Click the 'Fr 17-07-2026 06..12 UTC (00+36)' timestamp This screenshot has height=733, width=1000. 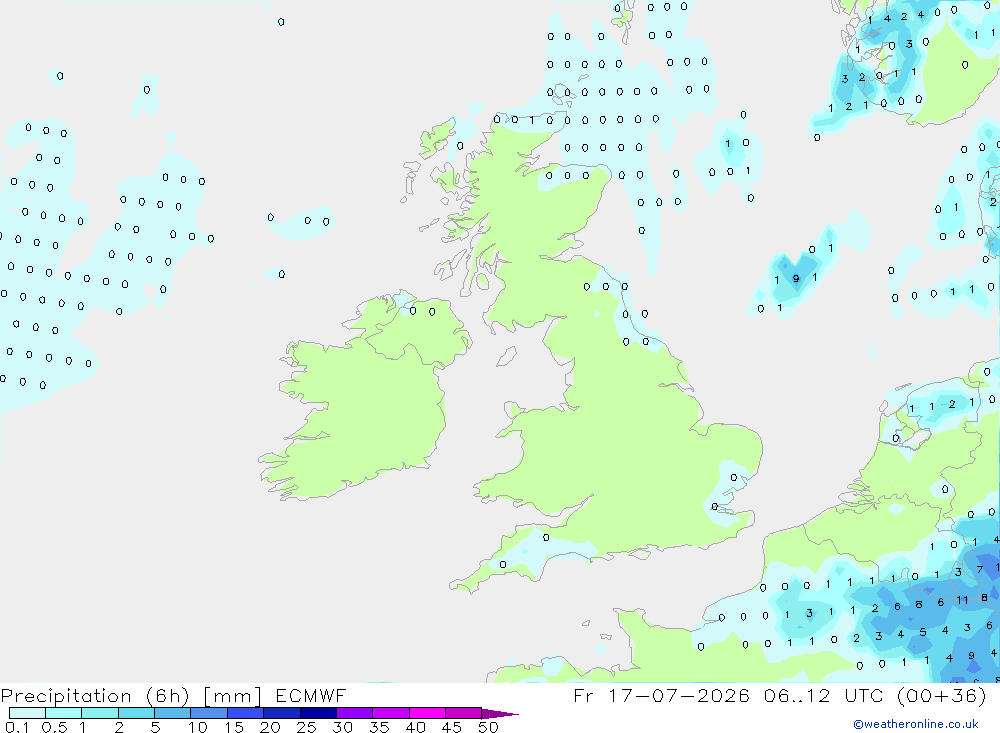coord(780,695)
